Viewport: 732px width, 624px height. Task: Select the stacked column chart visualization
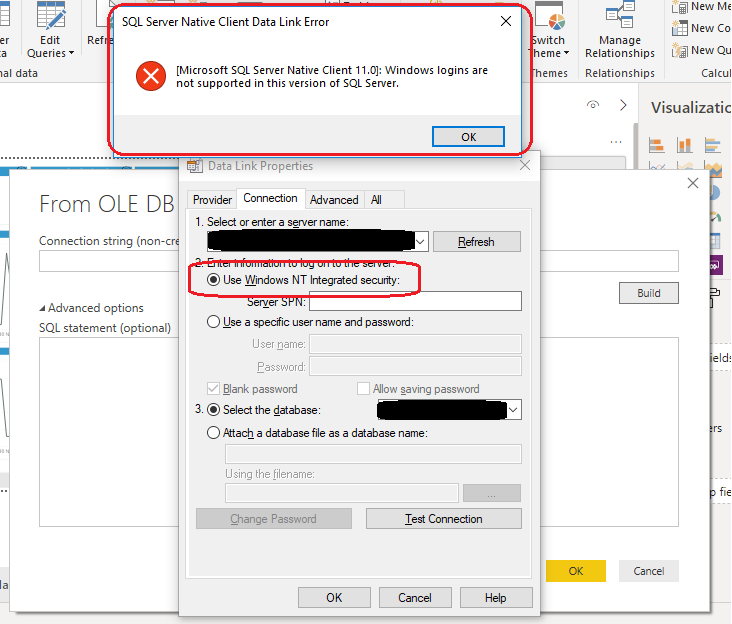point(685,145)
